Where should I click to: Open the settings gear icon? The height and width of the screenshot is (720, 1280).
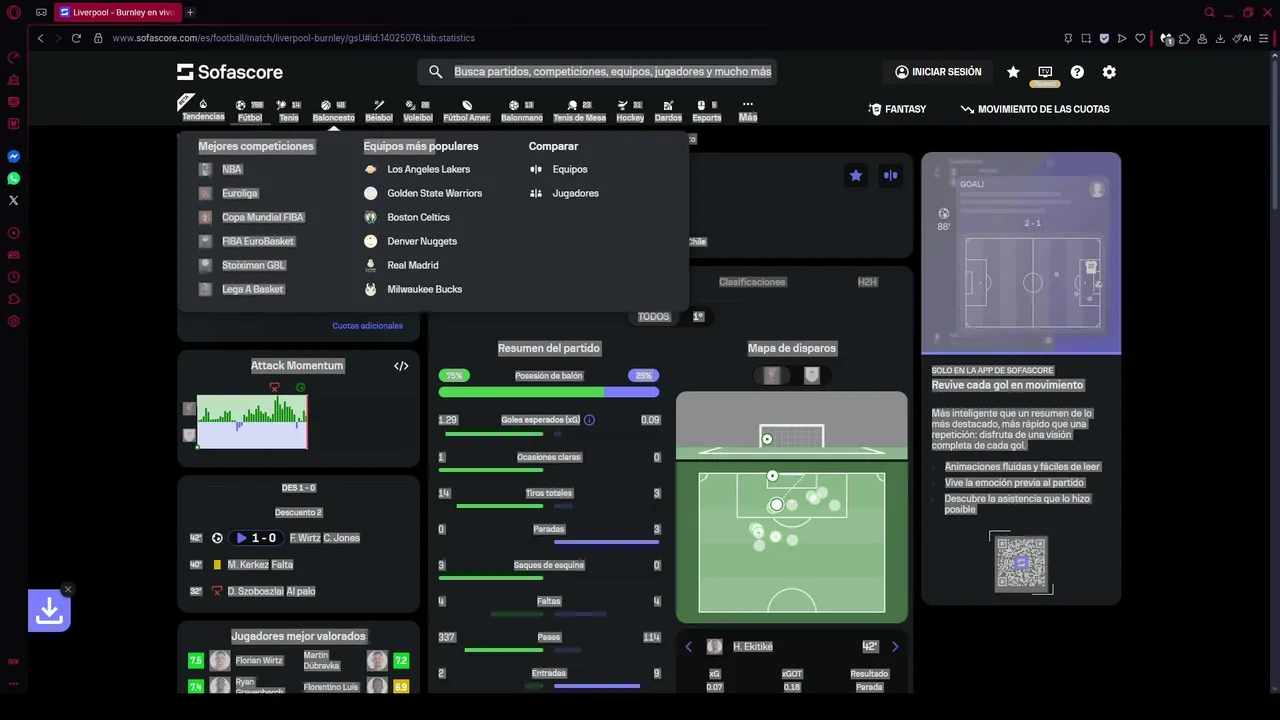point(1109,72)
